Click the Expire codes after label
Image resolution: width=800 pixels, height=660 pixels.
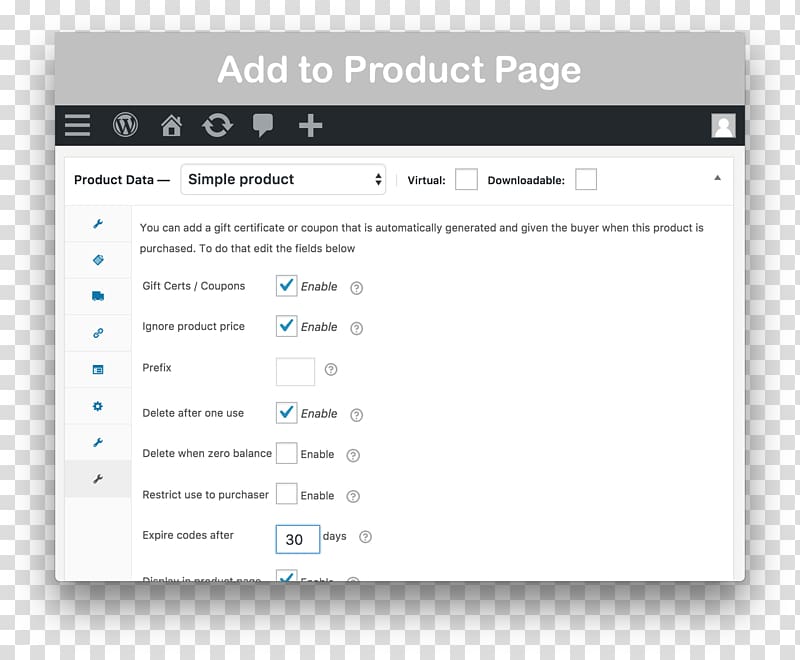[x=188, y=535]
